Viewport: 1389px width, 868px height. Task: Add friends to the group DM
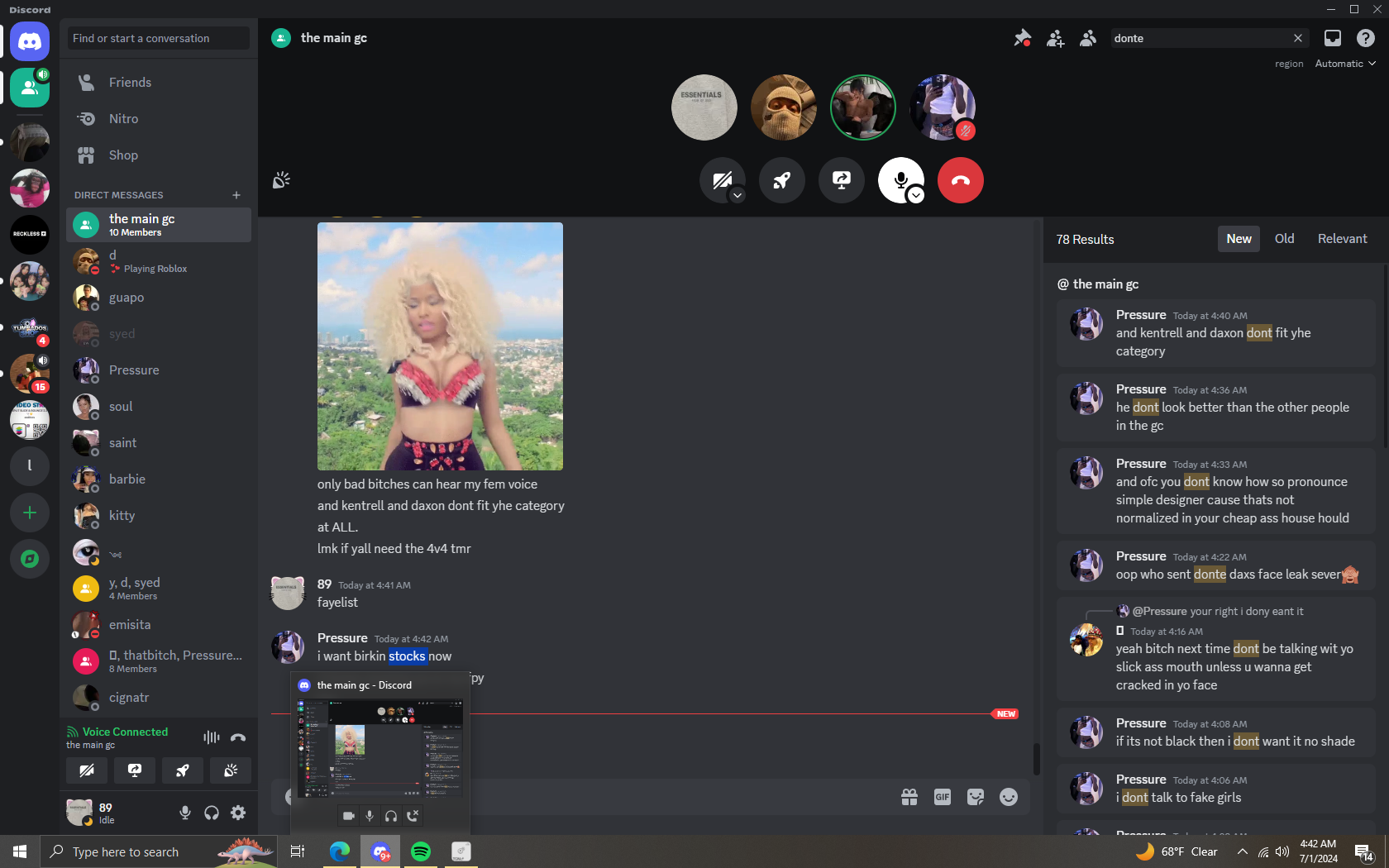pos(1056,38)
